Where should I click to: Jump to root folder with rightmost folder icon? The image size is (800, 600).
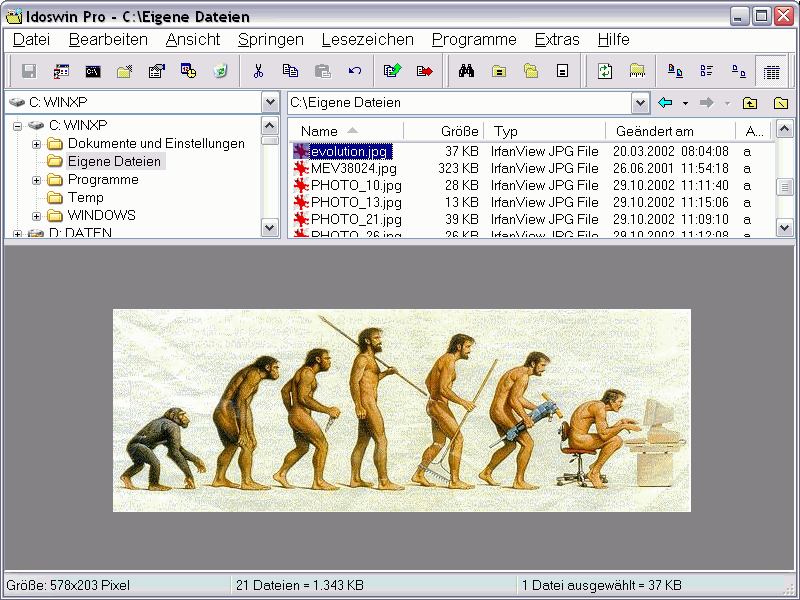click(x=781, y=103)
